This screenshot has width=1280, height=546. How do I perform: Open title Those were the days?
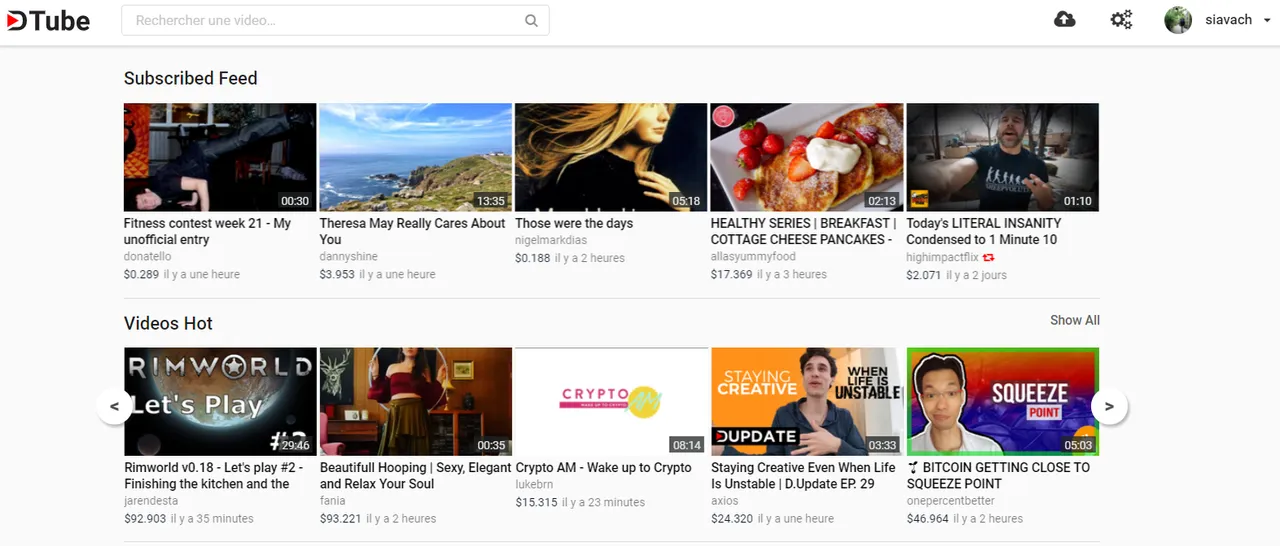tap(574, 223)
